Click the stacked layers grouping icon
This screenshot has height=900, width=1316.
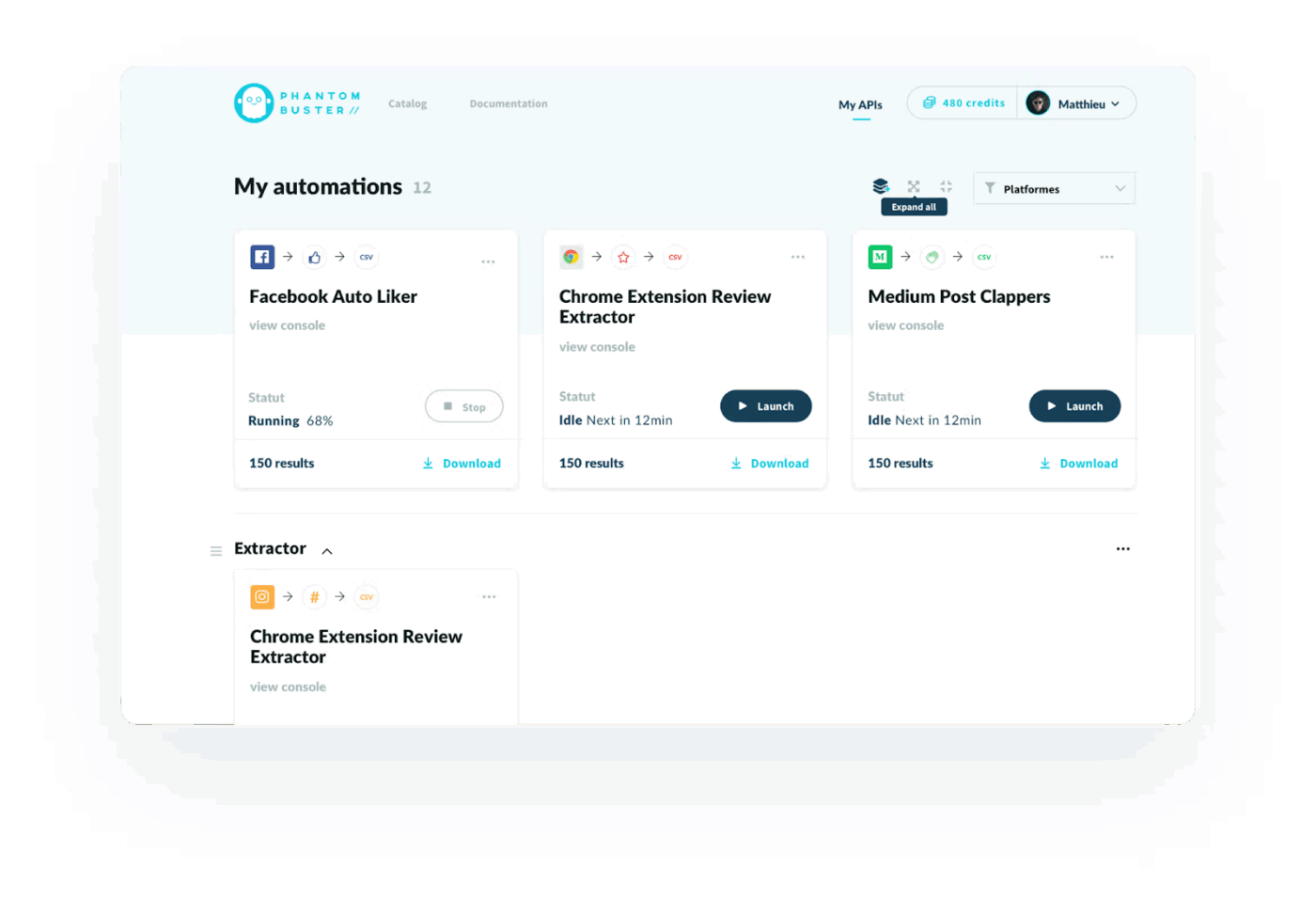pyautogui.click(x=881, y=186)
